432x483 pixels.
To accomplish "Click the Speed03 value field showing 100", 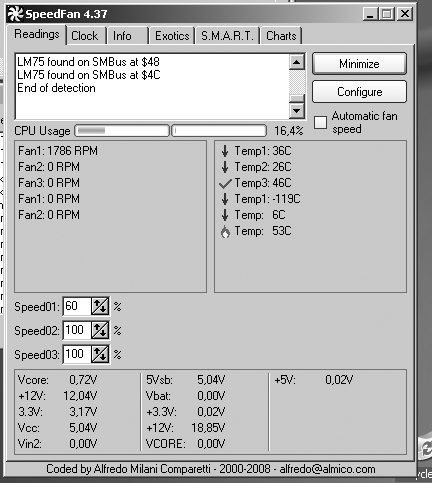I will click(x=77, y=354).
